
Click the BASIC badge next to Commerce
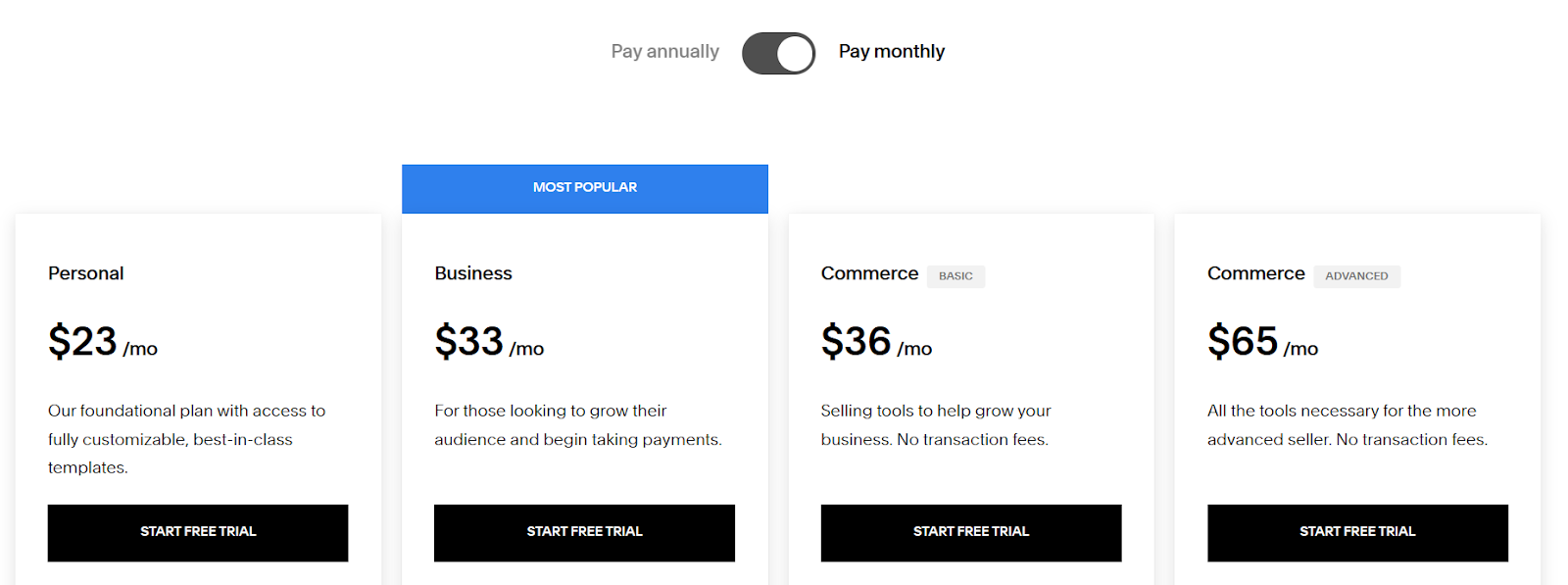point(955,276)
